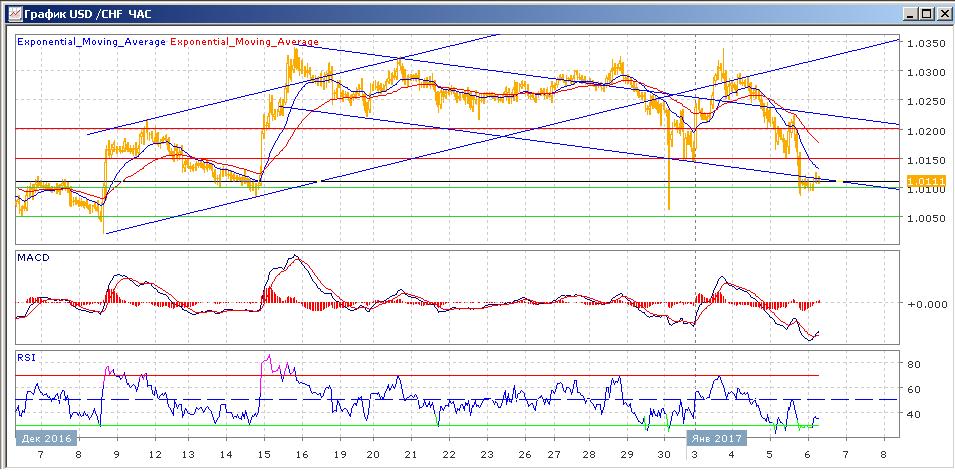This screenshot has width=955, height=474.
Task: Click price axis label 1.0300
Action: (x=925, y=73)
